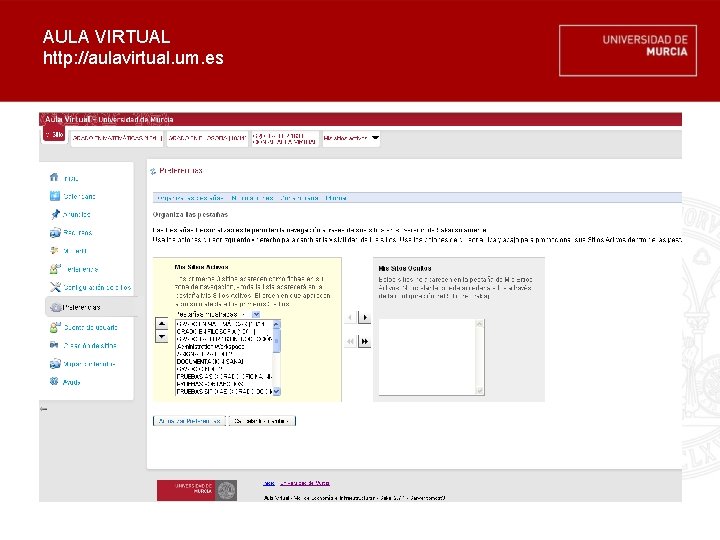Open the Recursos folder icon
Image resolution: width=720 pixels, height=540 pixels.
(55, 232)
